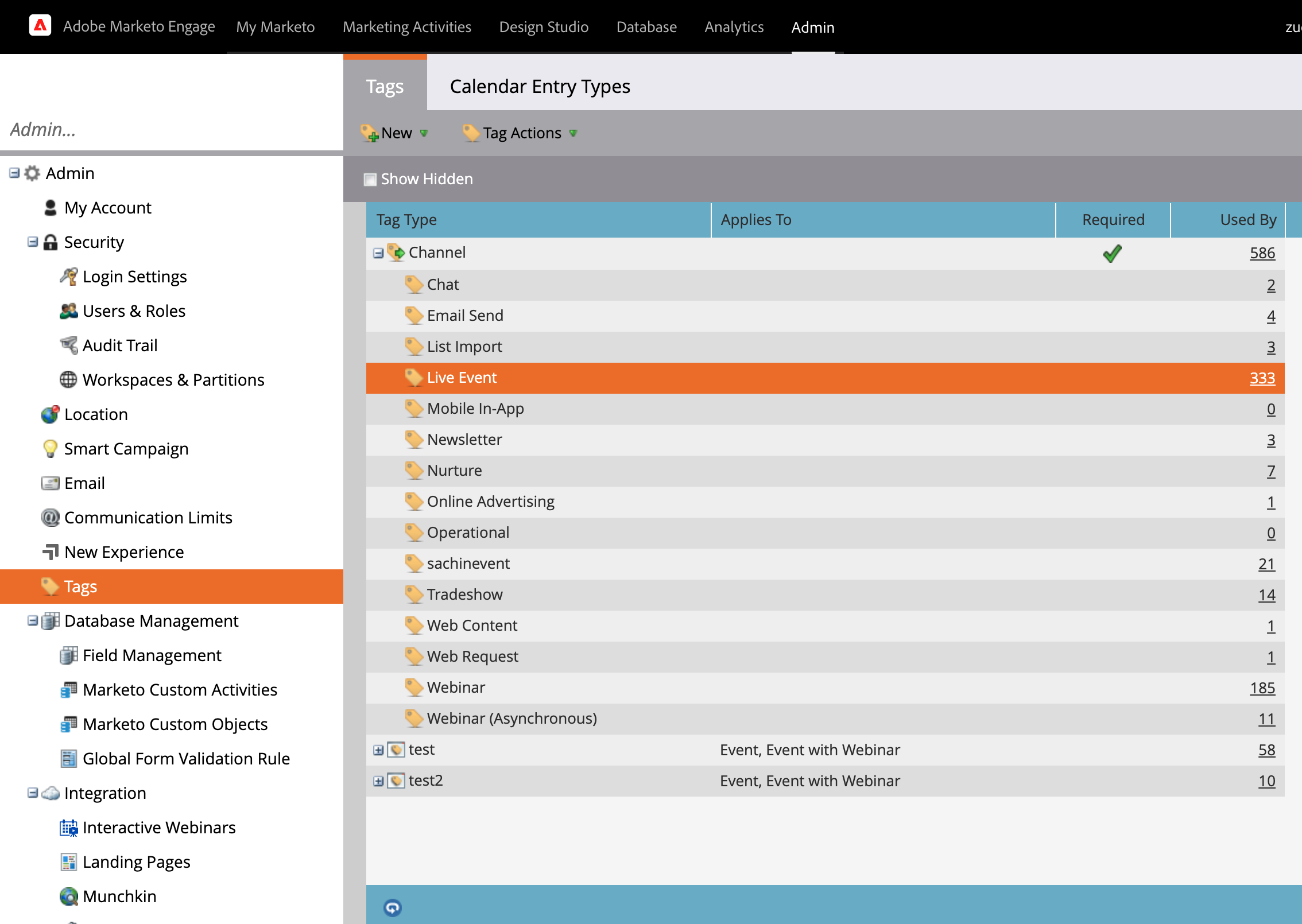1302x924 pixels.
Task: Click the Smart Campaign lightbulb icon
Action: click(50, 449)
